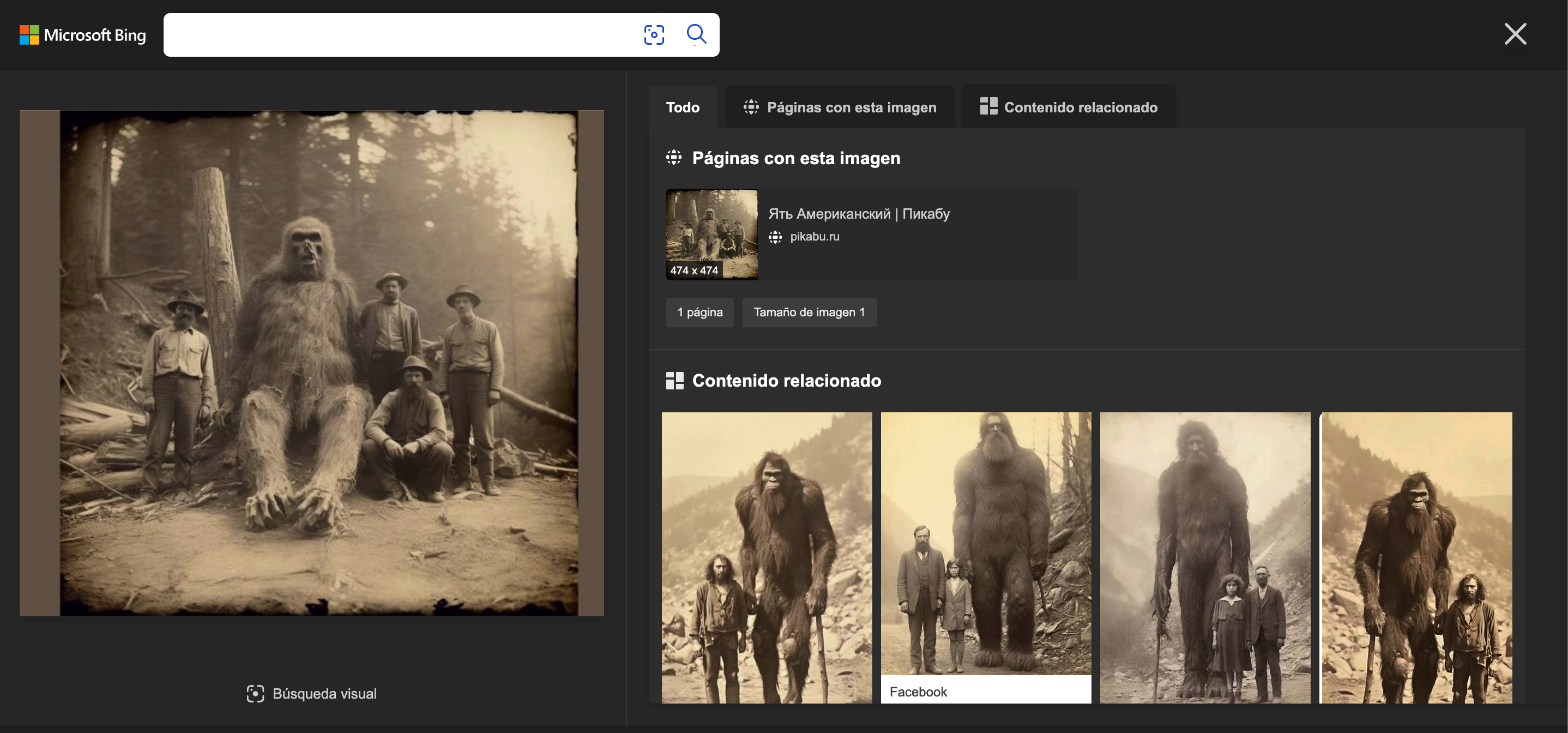
Task: Click the visual search camera icon in search box
Action: (654, 35)
